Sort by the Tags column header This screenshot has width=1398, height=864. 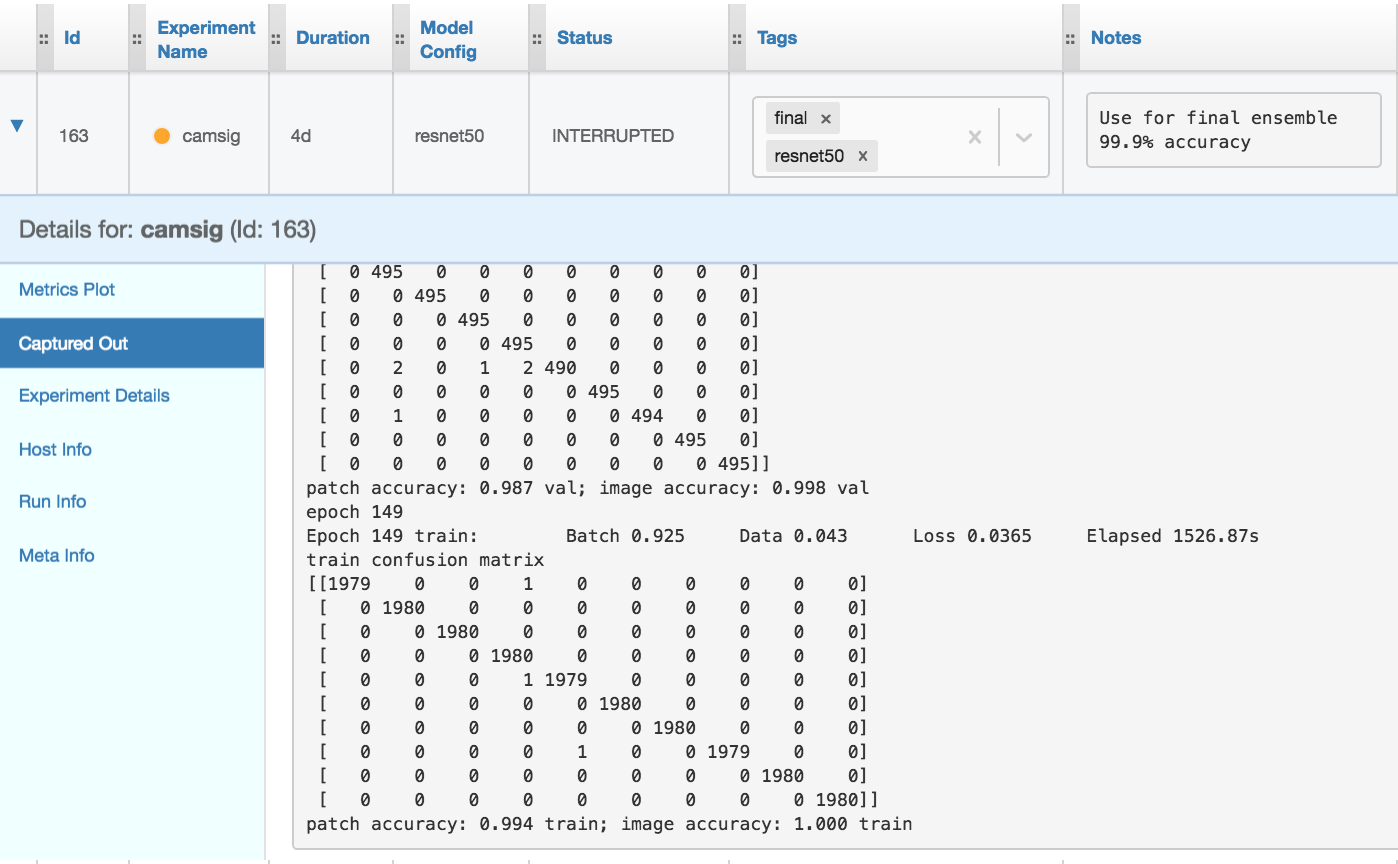point(777,38)
